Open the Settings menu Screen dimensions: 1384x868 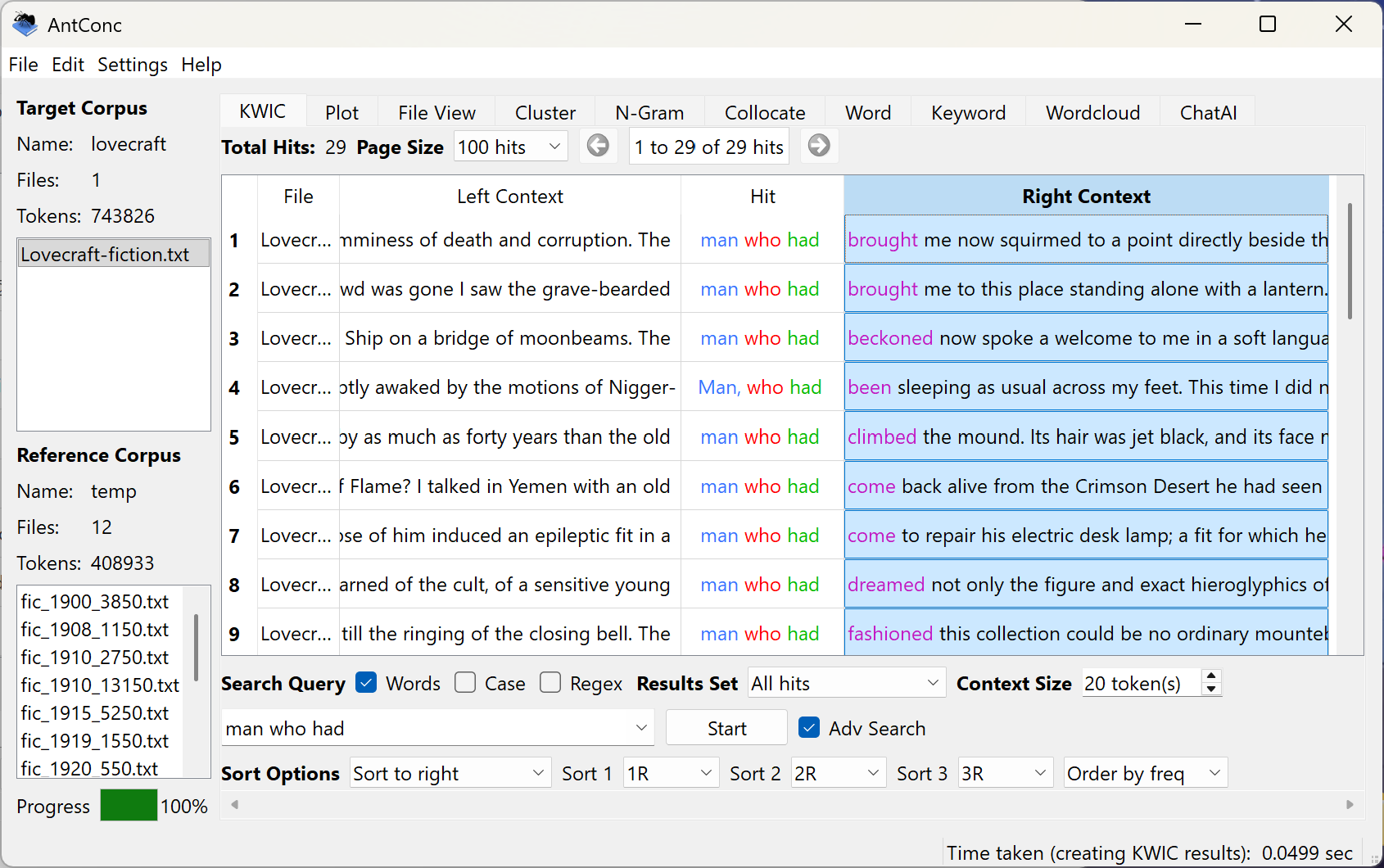tap(132, 65)
